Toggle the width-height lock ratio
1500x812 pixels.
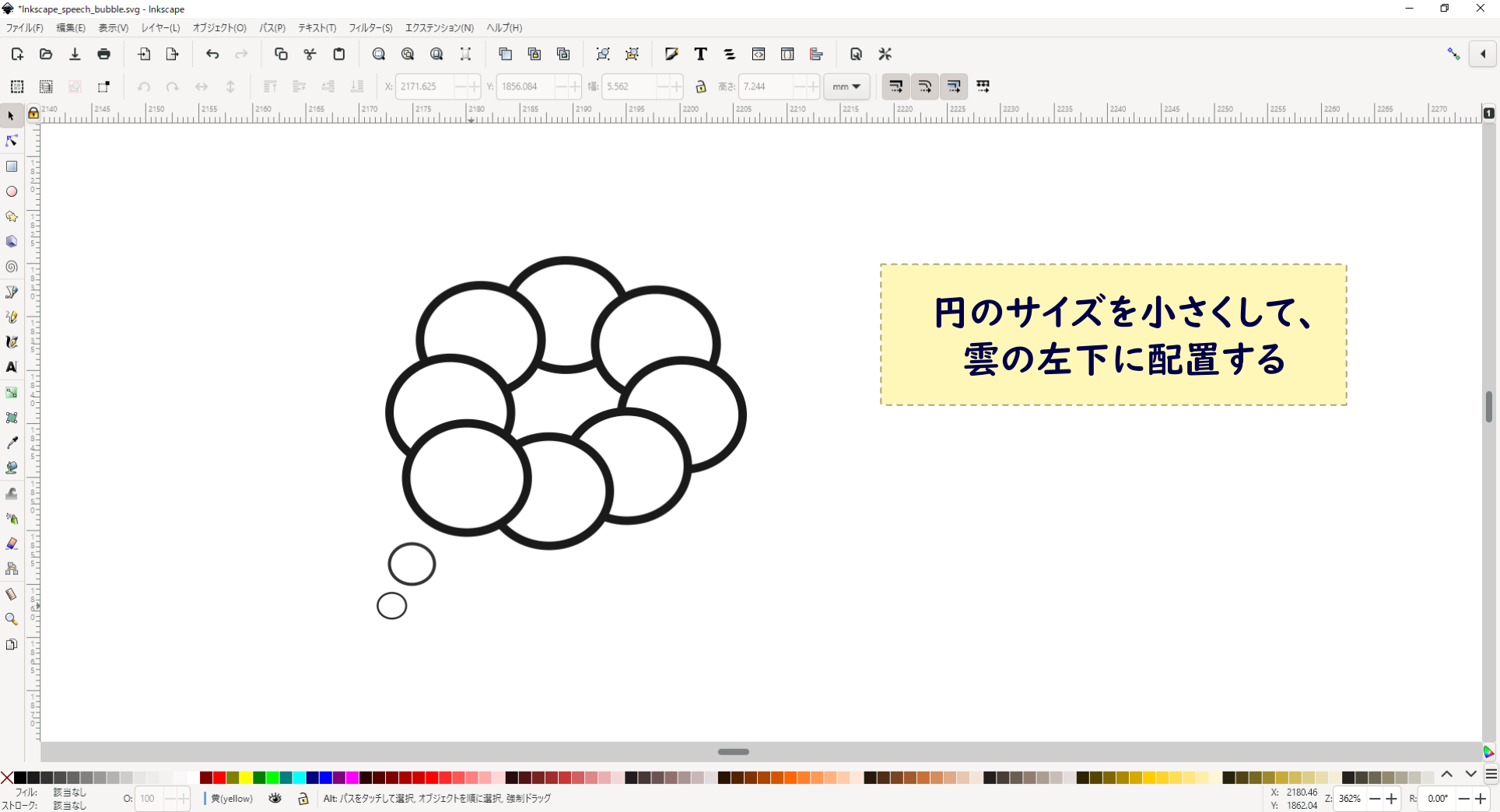click(701, 86)
